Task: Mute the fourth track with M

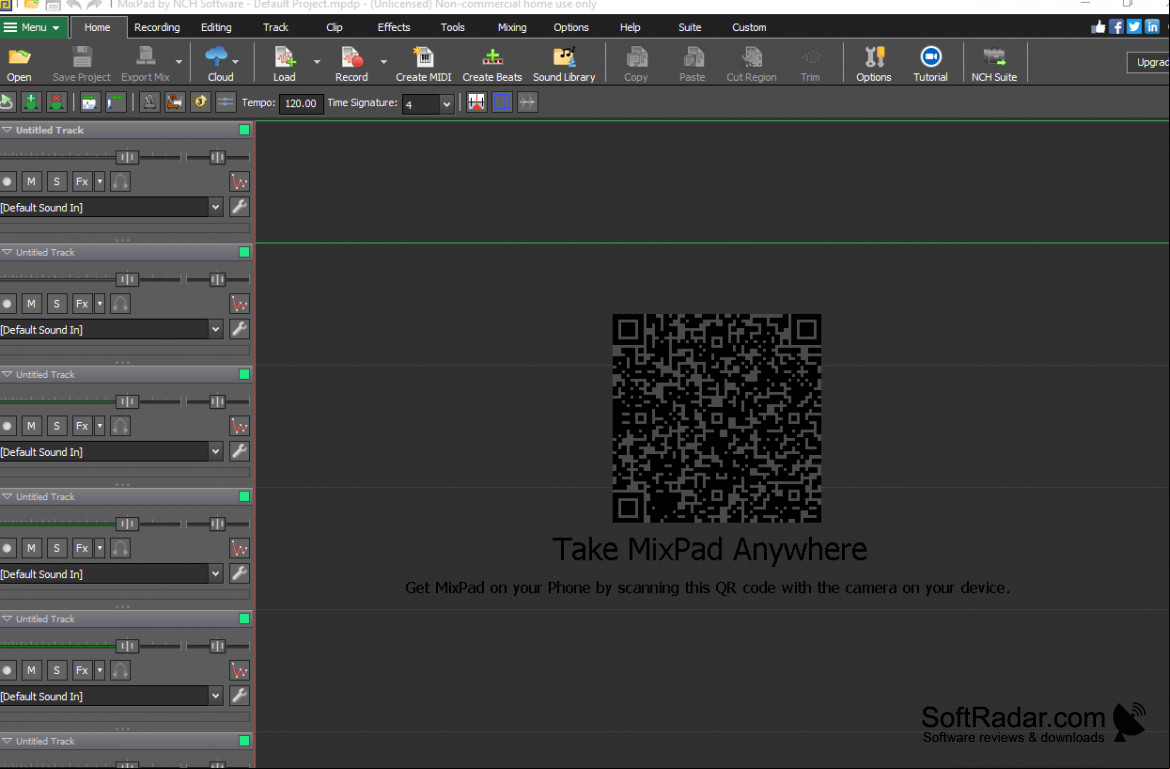Action: click(31, 548)
